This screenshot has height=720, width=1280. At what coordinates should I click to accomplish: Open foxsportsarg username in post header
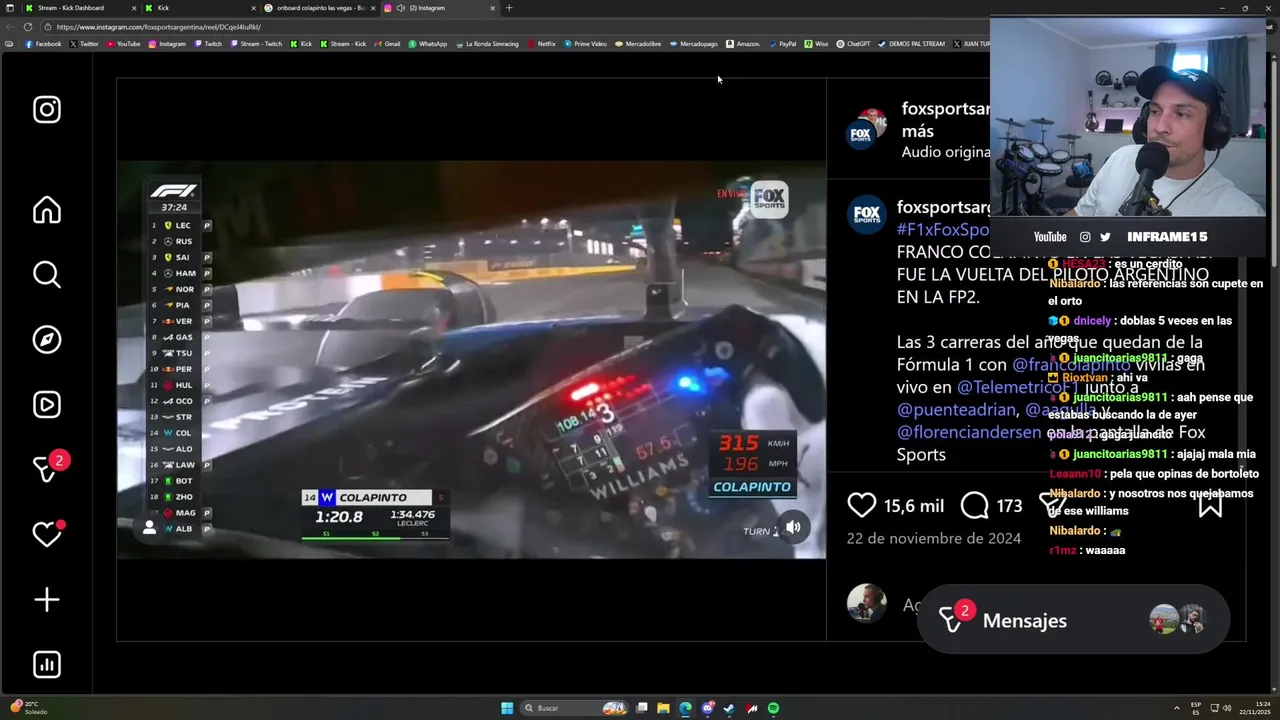(945, 109)
